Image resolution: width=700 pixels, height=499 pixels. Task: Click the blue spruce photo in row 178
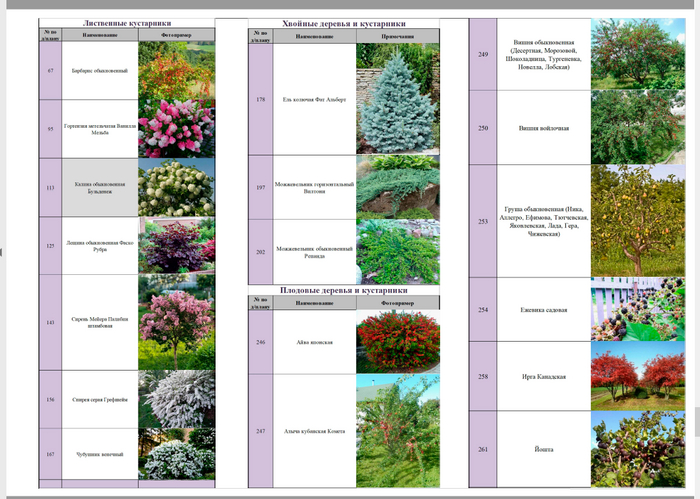(x=398, y=99)
